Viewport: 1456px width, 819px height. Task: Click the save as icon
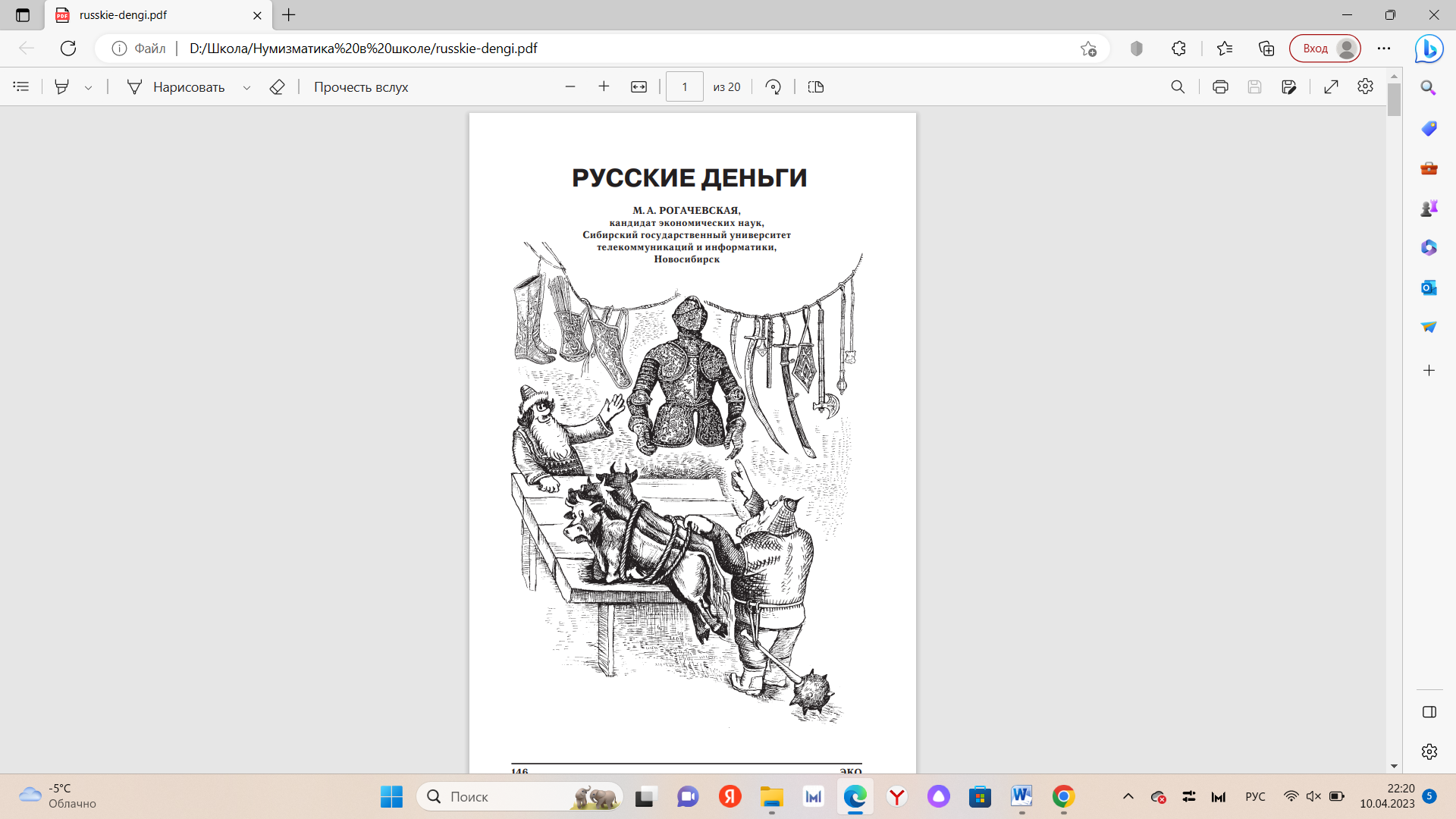pyautogui.click(x=1288, y=86)
